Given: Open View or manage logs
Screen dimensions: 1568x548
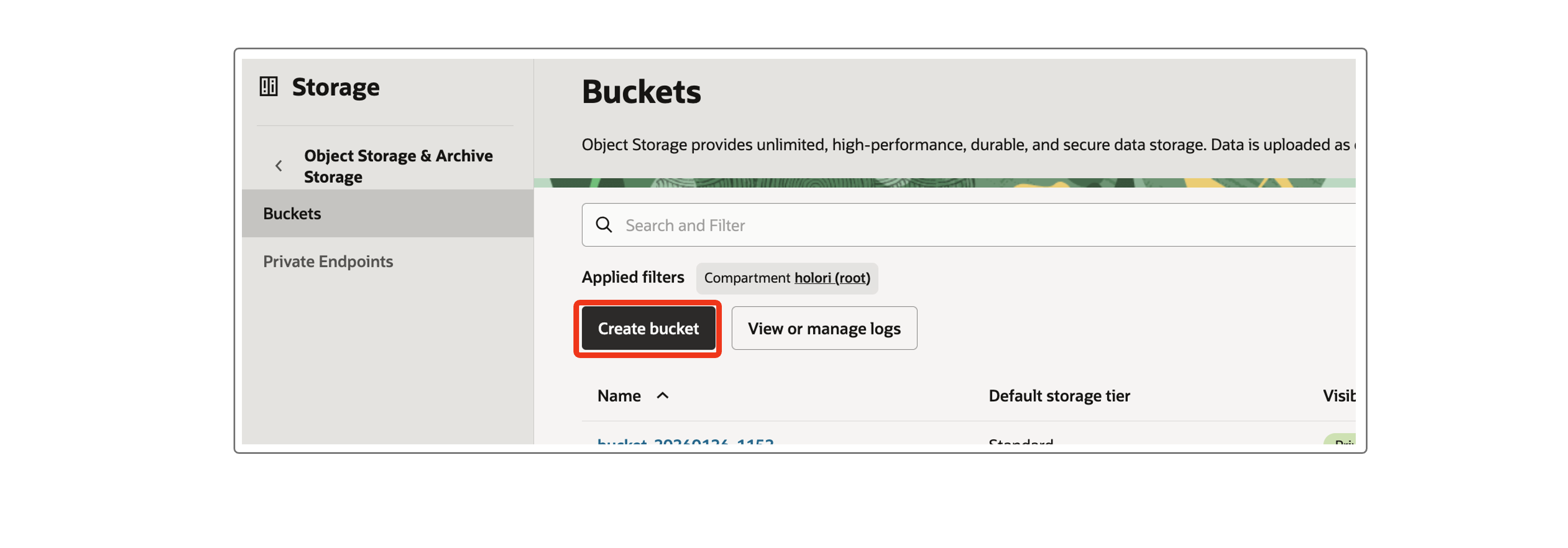Looking at the screenshot, I should (824, 328).
